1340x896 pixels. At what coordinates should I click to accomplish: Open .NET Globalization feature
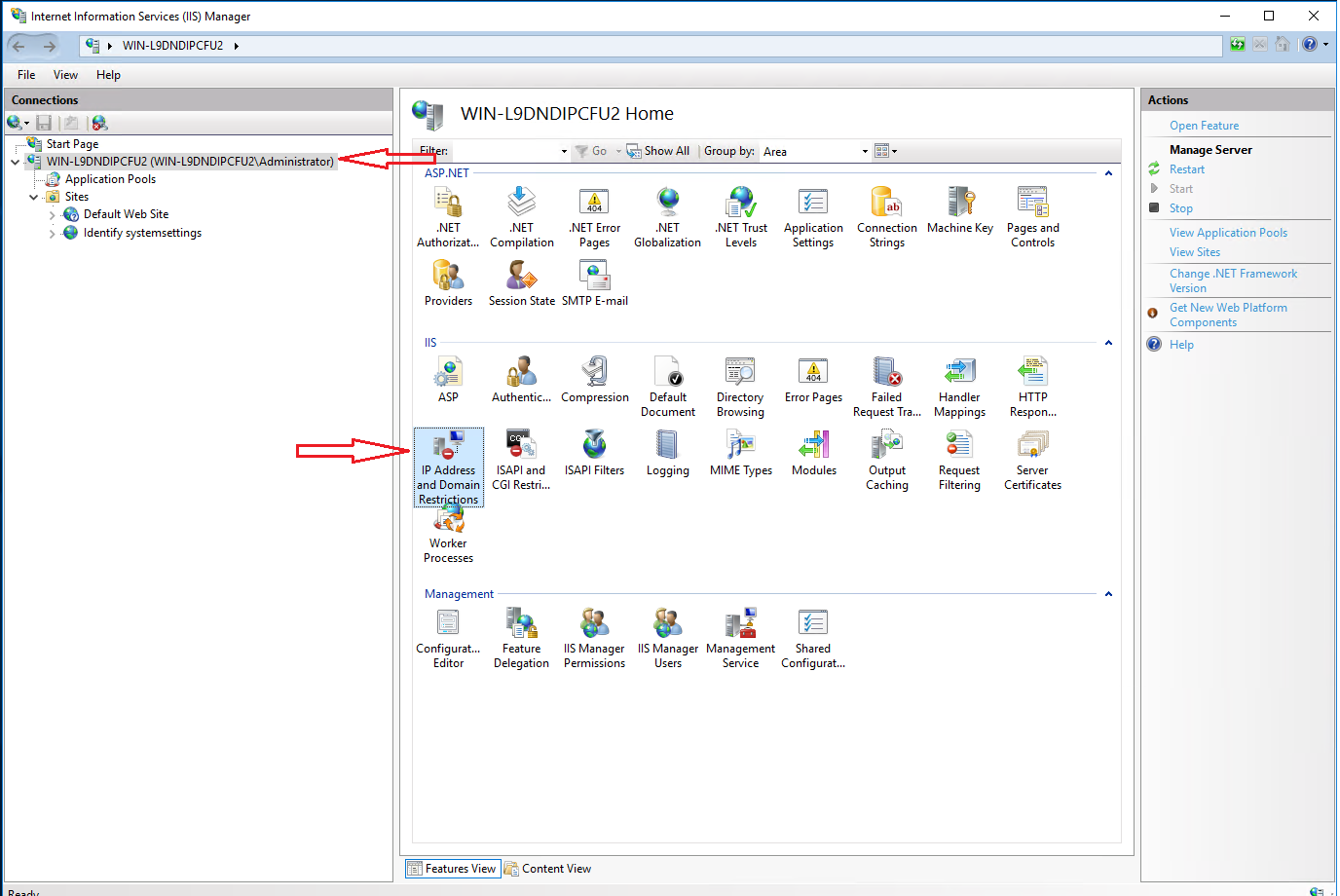pyautogui.click(x=668, y=217)
